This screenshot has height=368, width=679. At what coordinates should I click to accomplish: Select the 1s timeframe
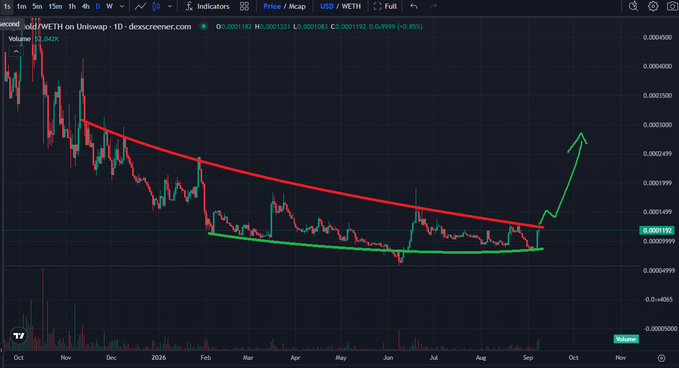pos(7,6)
